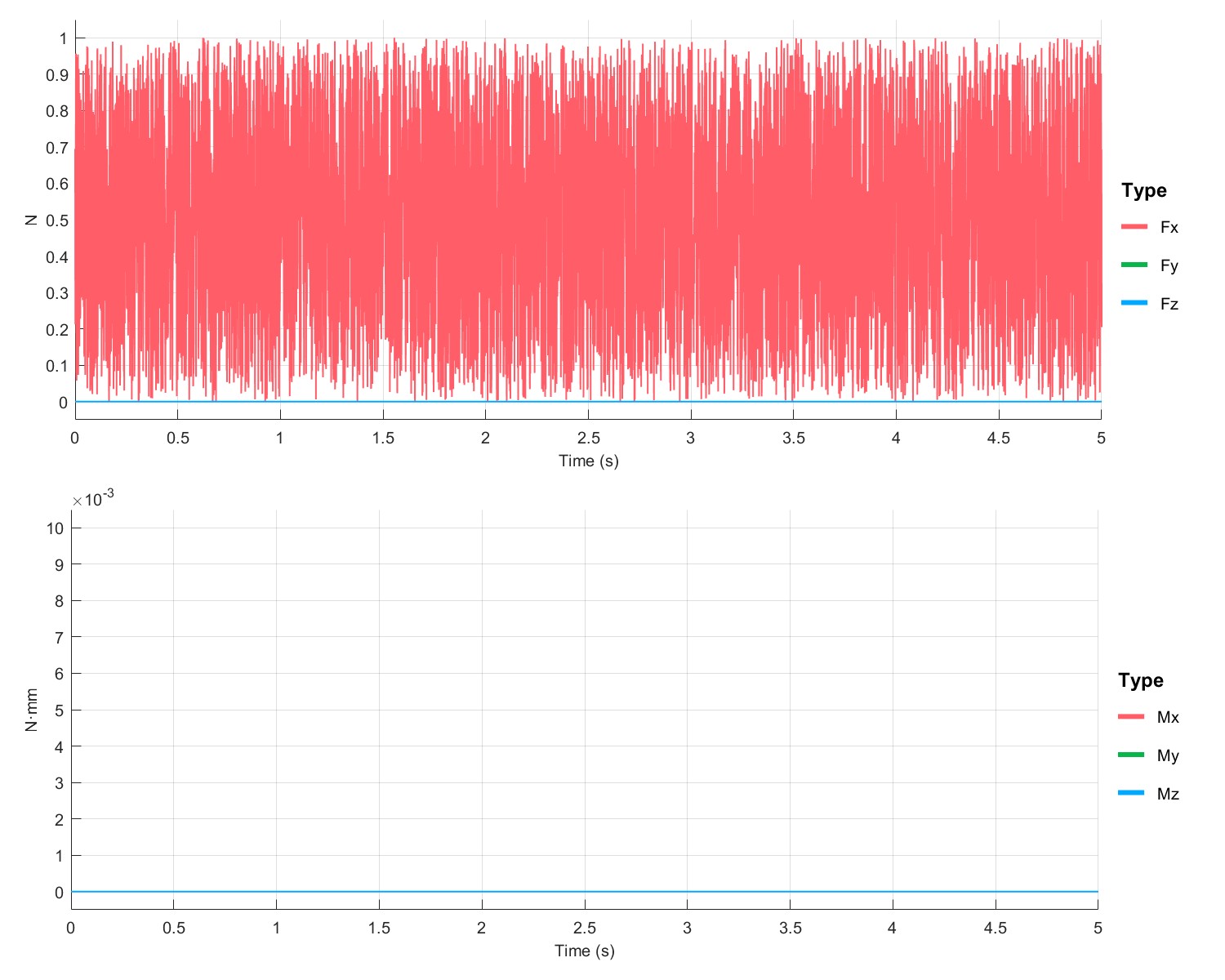The image size is (1225, 980).
Task: Click the Mz legend entry
Action: [x=1148, y=794]
